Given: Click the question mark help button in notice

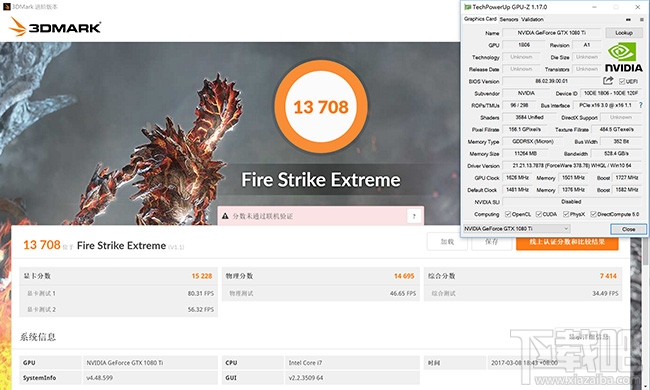Looking at the screenshot, I should 414,216.
